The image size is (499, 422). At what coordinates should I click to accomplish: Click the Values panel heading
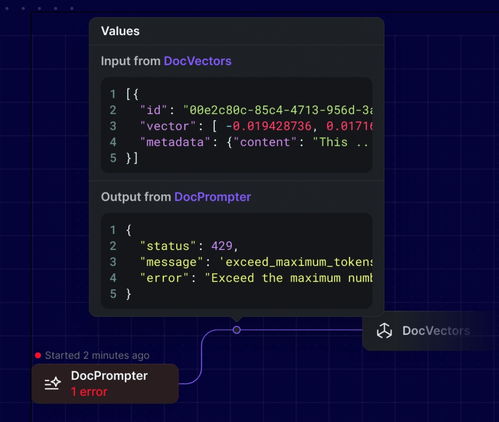click(x=120, y=31)
